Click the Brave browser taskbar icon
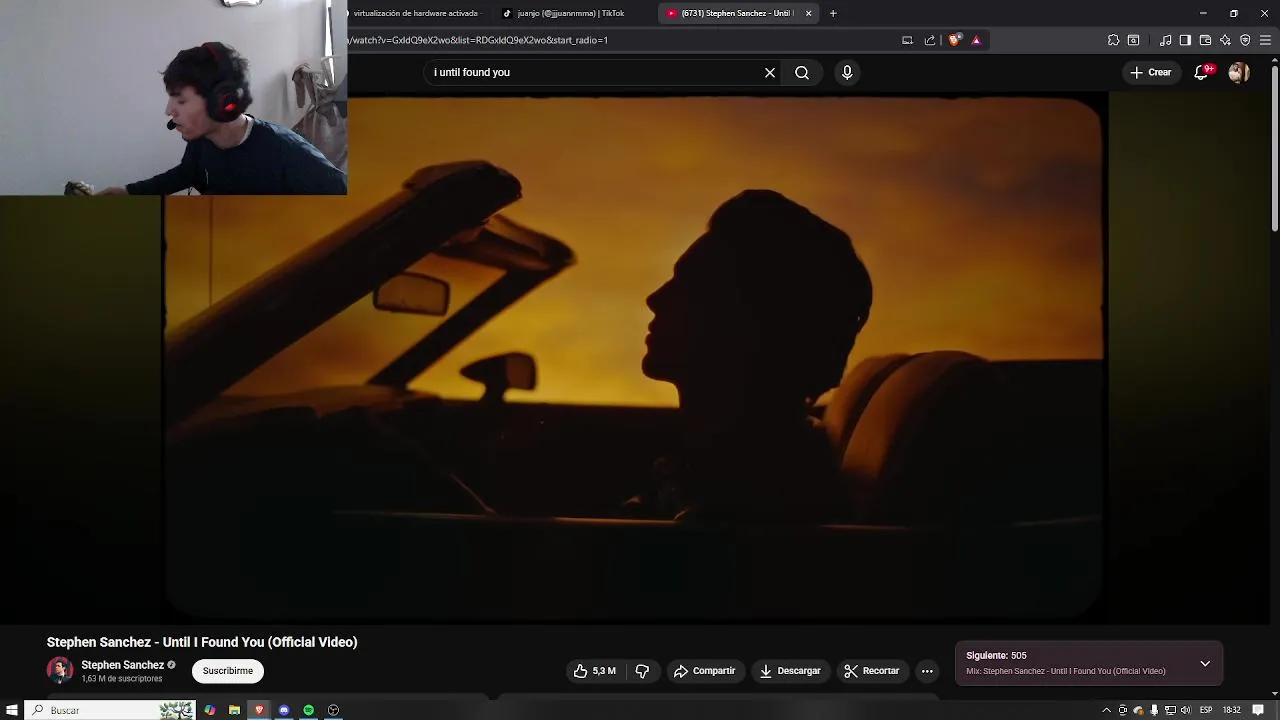Screen dimensions: 1280x720 pos(259,710)
